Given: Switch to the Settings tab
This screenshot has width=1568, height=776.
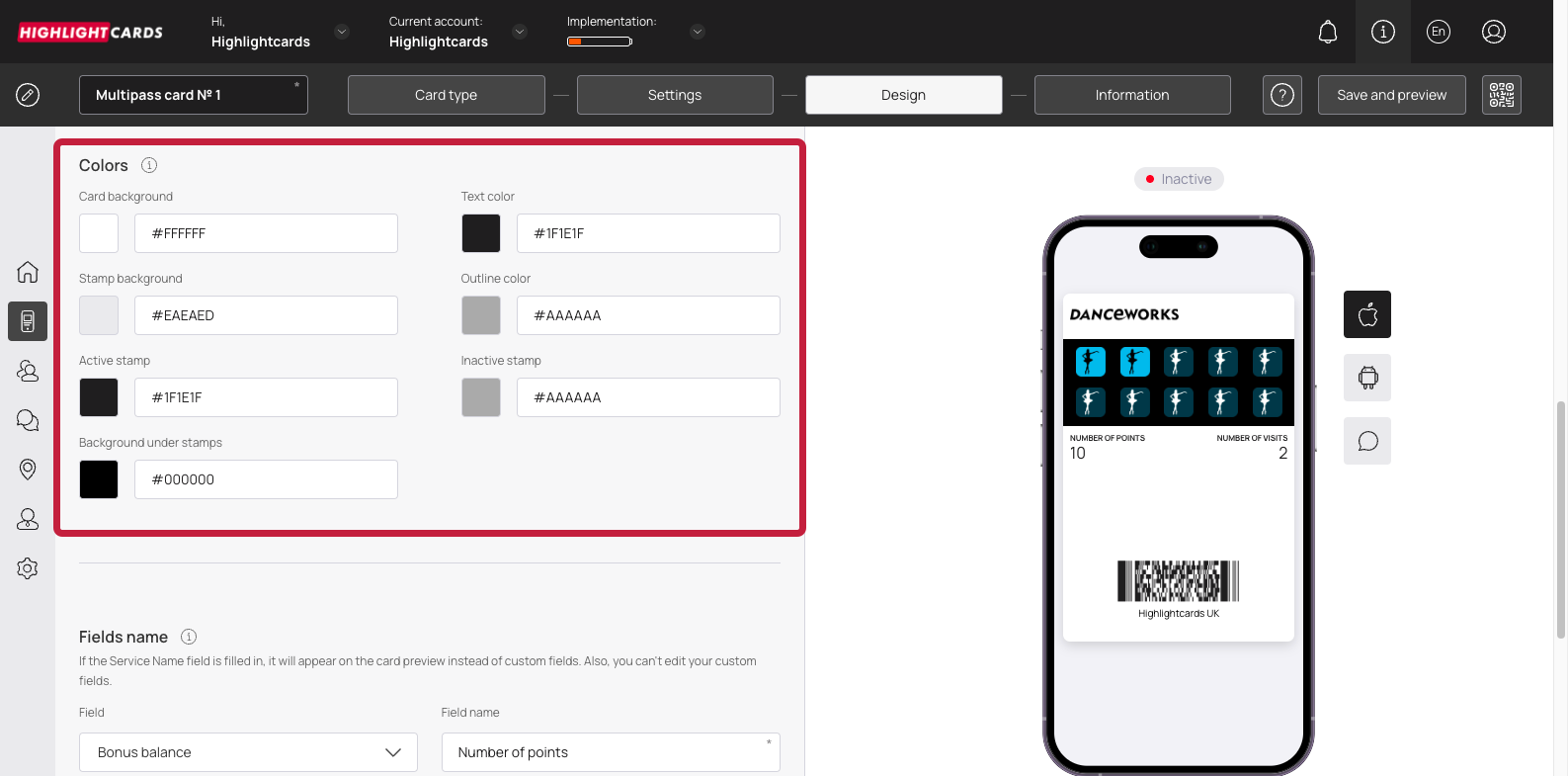Looking at the screenshot, I should pos(675,95).
